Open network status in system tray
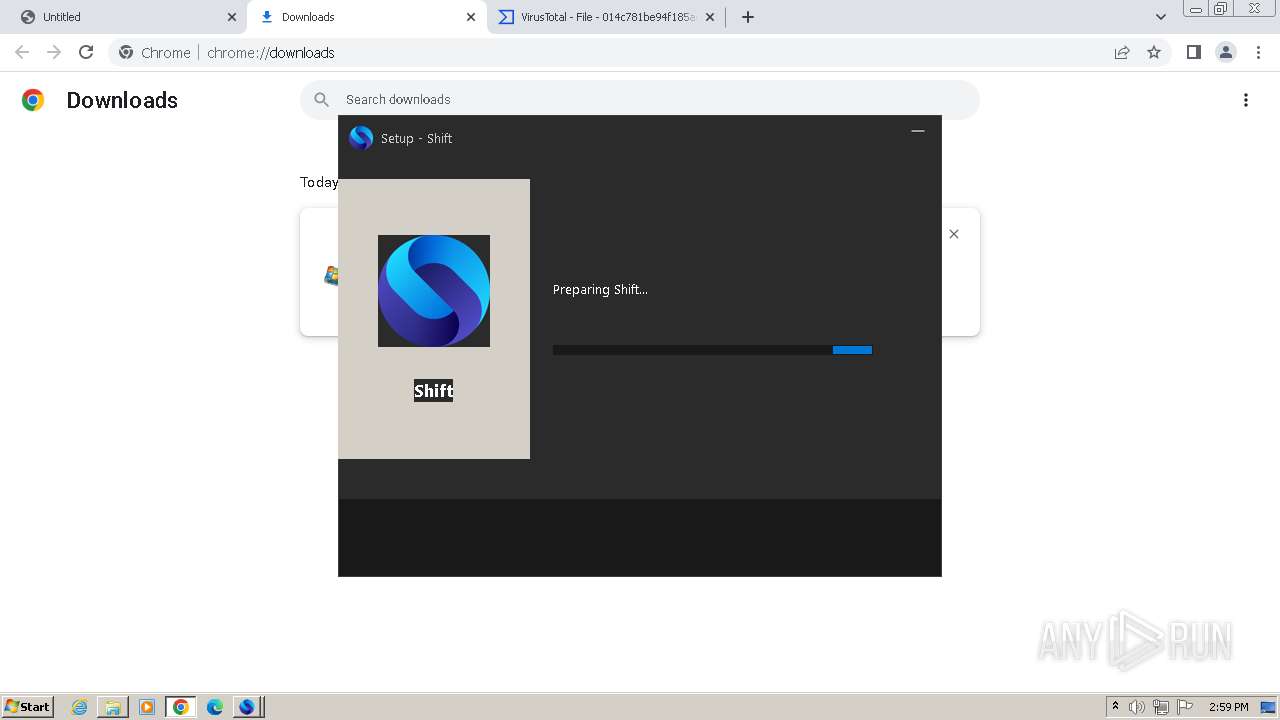Image resolution: width=1280 pixels, height=720 pixels. (1161, 707)
